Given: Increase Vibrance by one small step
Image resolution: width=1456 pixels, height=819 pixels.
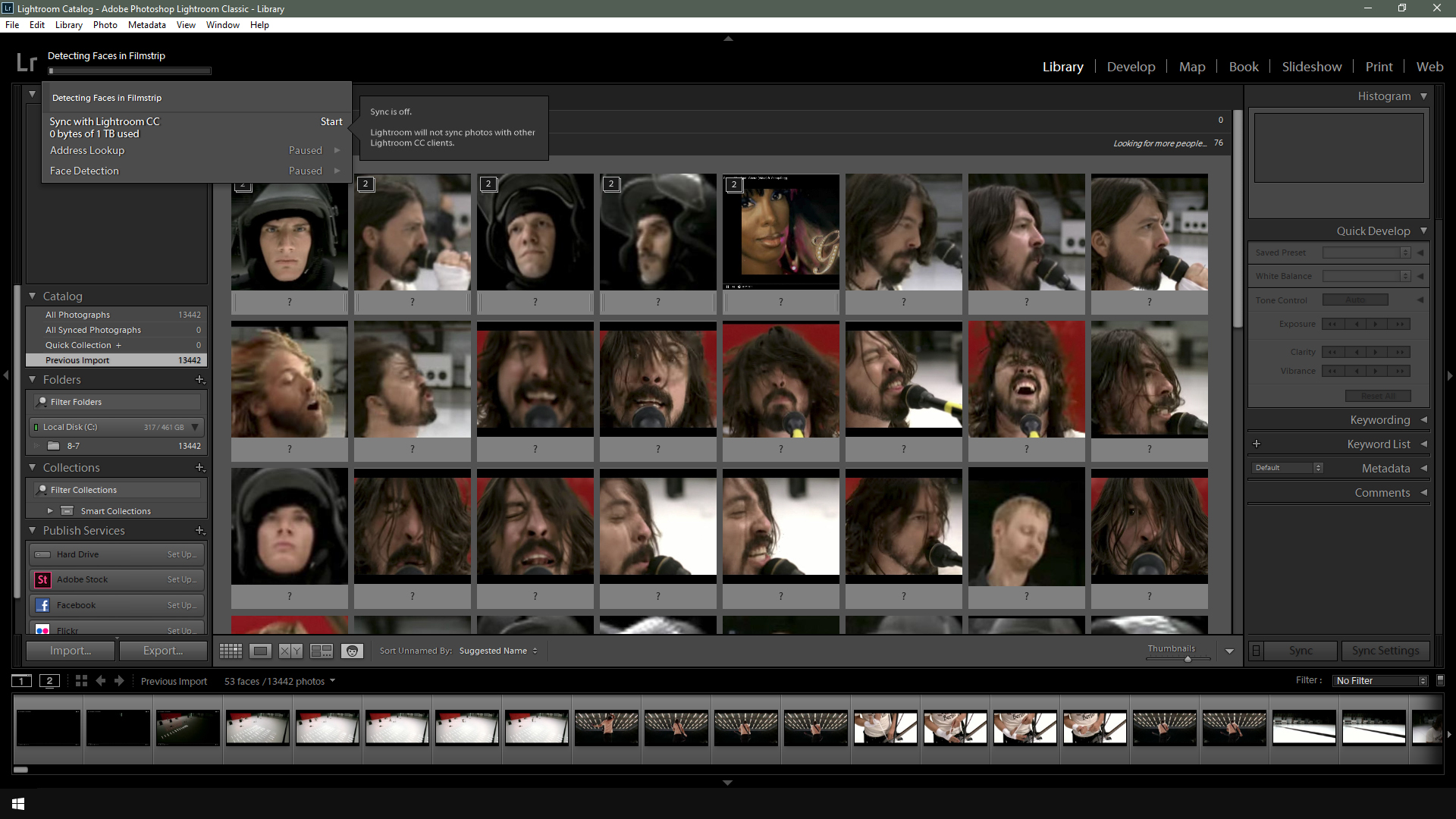Looking at the screenshot, I should (1376, 371).
